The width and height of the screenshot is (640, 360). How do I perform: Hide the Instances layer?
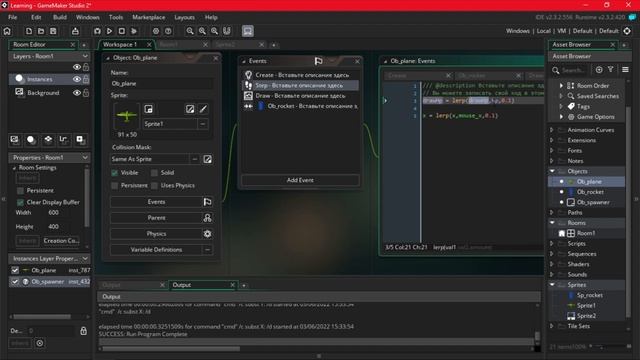[x=76, y=79]
